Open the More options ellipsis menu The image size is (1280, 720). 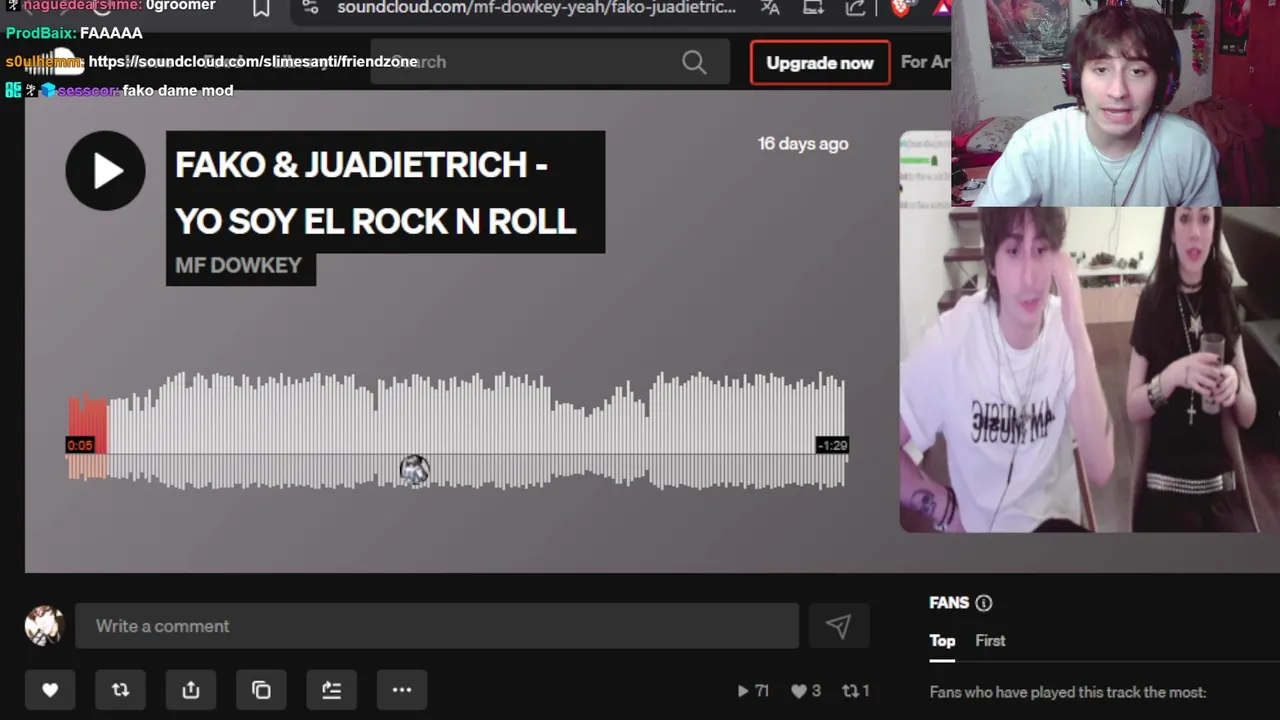(x=402, y=690)
